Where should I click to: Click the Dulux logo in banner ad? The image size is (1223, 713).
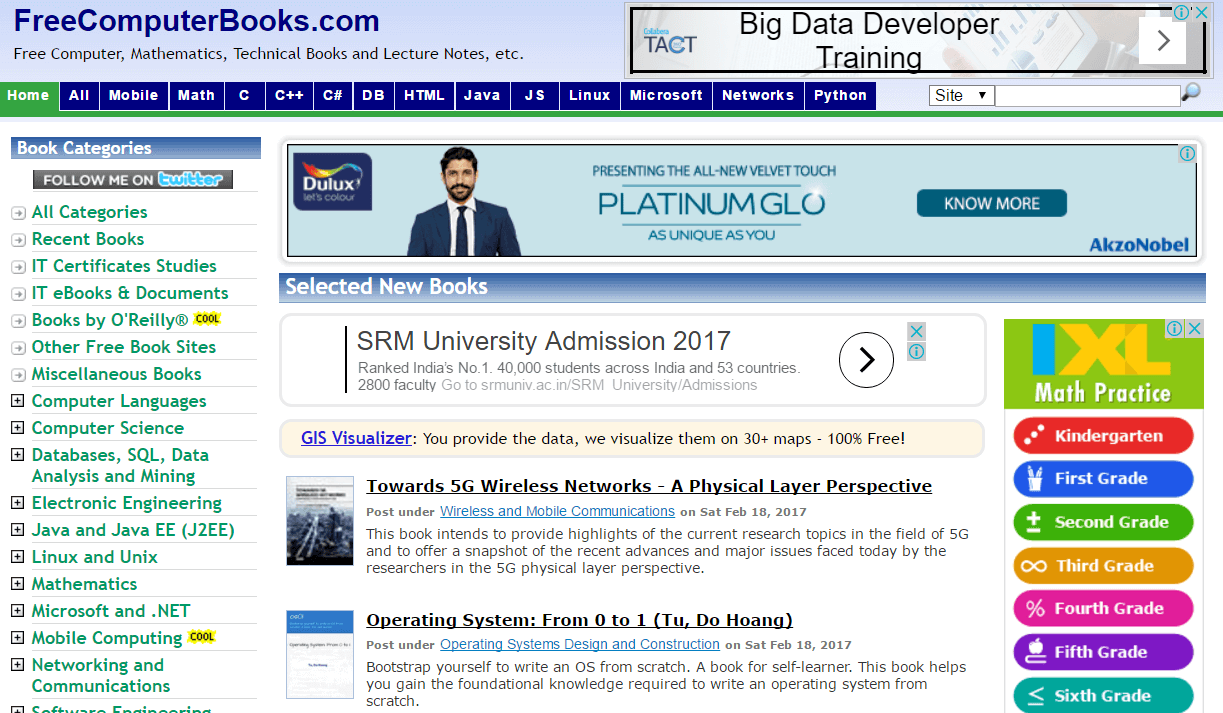tap(332, 182)
